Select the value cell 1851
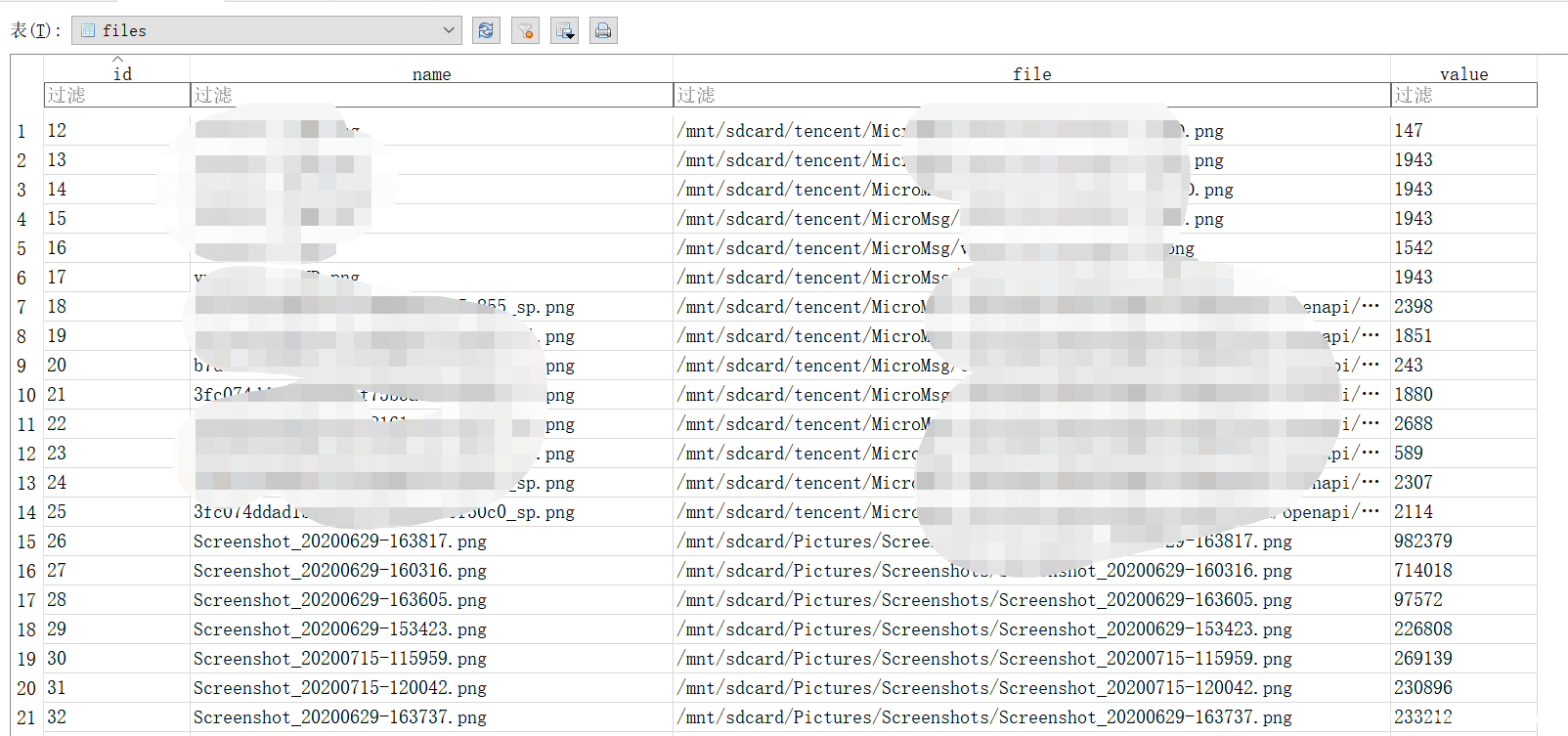1568x736 pixels. [1464, 336]
